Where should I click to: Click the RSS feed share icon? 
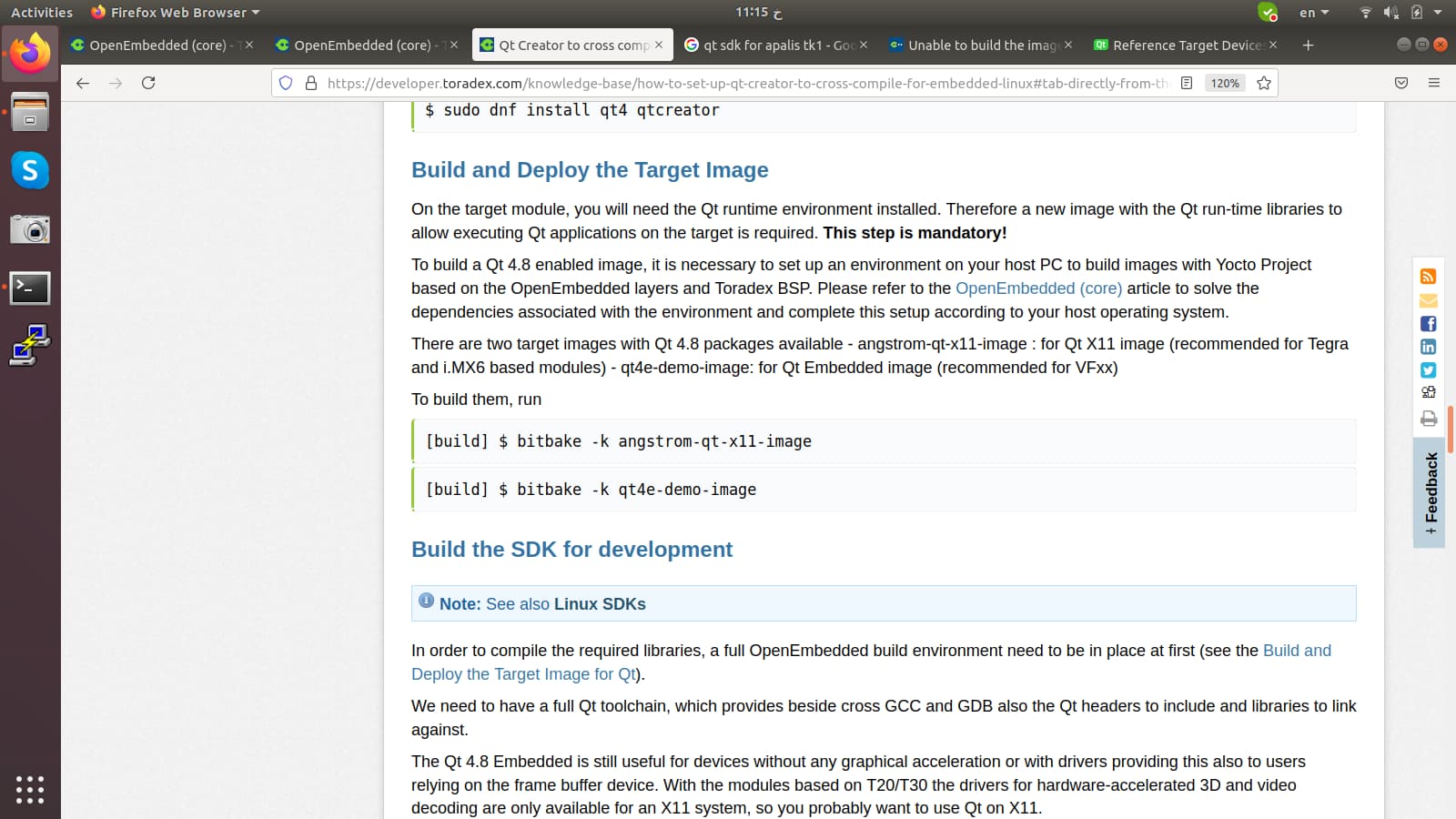(x=1428, y=277)
